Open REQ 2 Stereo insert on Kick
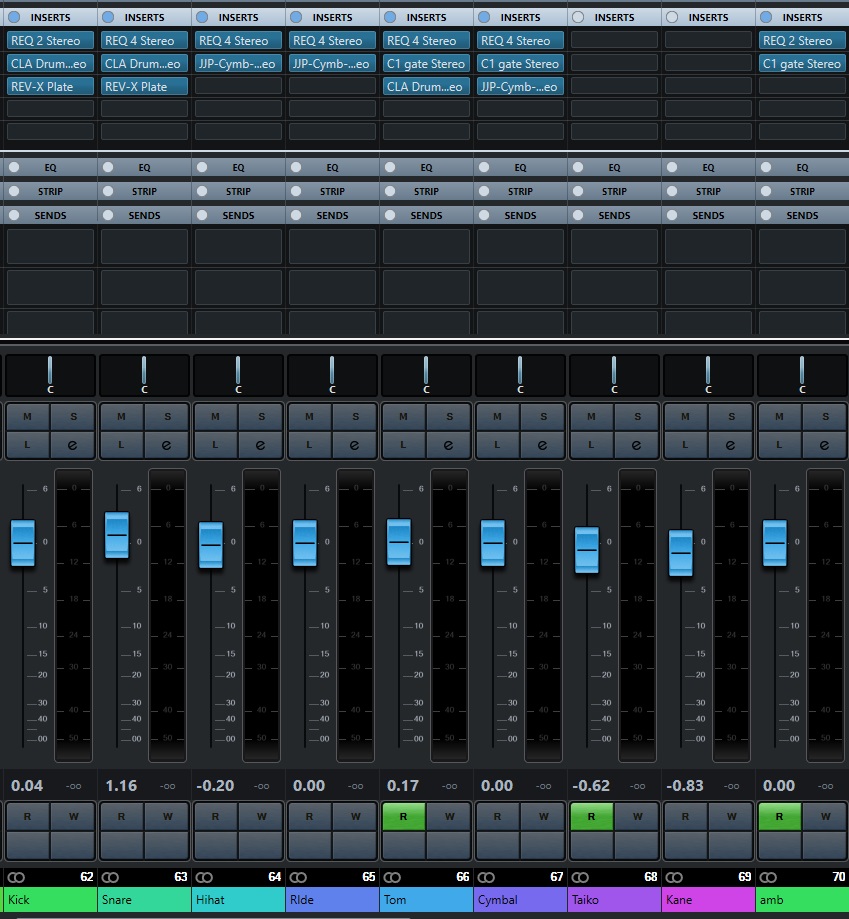Viewport: 849px width, 919px height. tap(50, 40)
